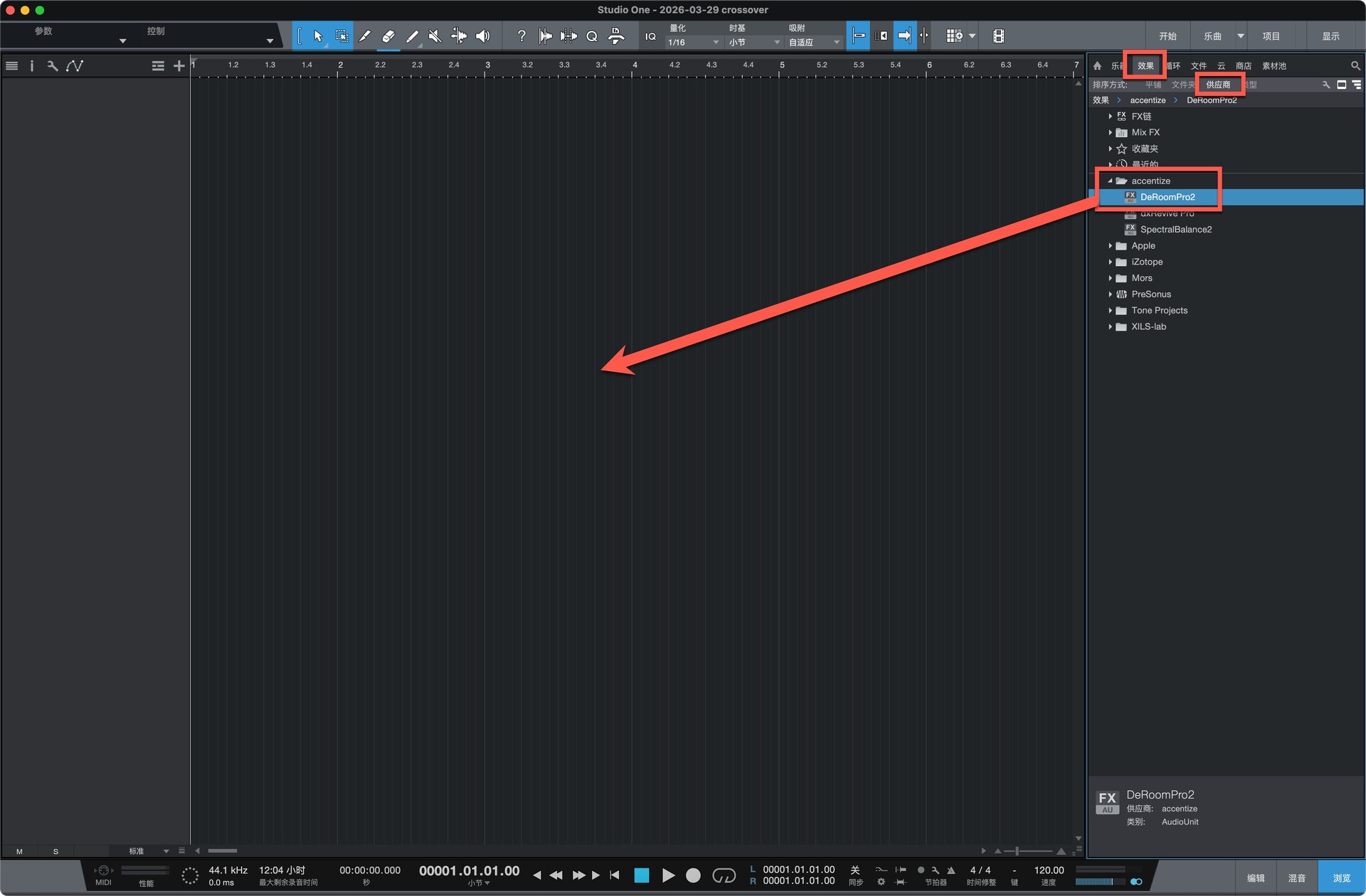
Task: Switch to the 文件 browser tab
Action: pos(1199,66)
